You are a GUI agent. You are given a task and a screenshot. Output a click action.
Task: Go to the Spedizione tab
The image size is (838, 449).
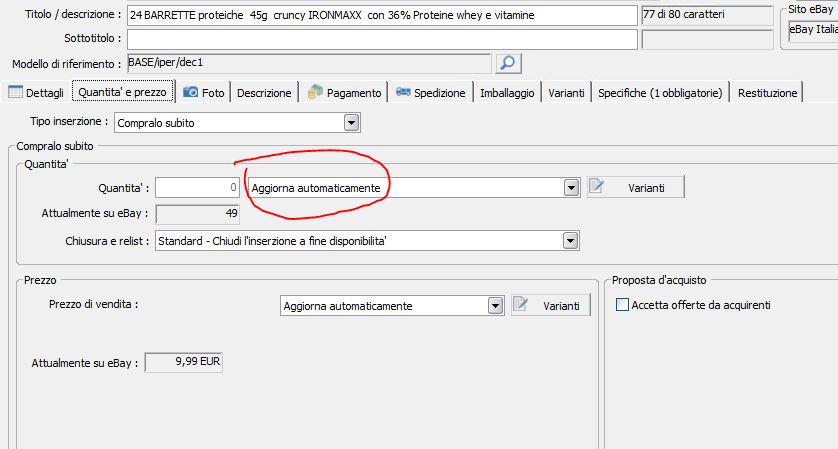tap(431, 92)
